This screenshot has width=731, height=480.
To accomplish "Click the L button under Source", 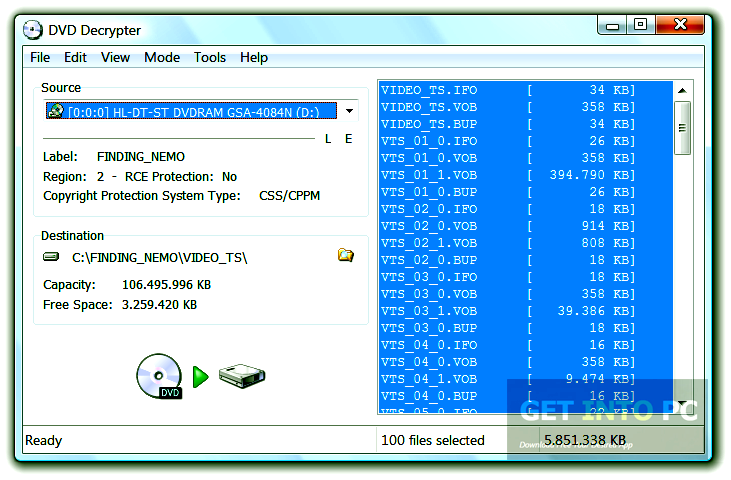I will (328, 139).
